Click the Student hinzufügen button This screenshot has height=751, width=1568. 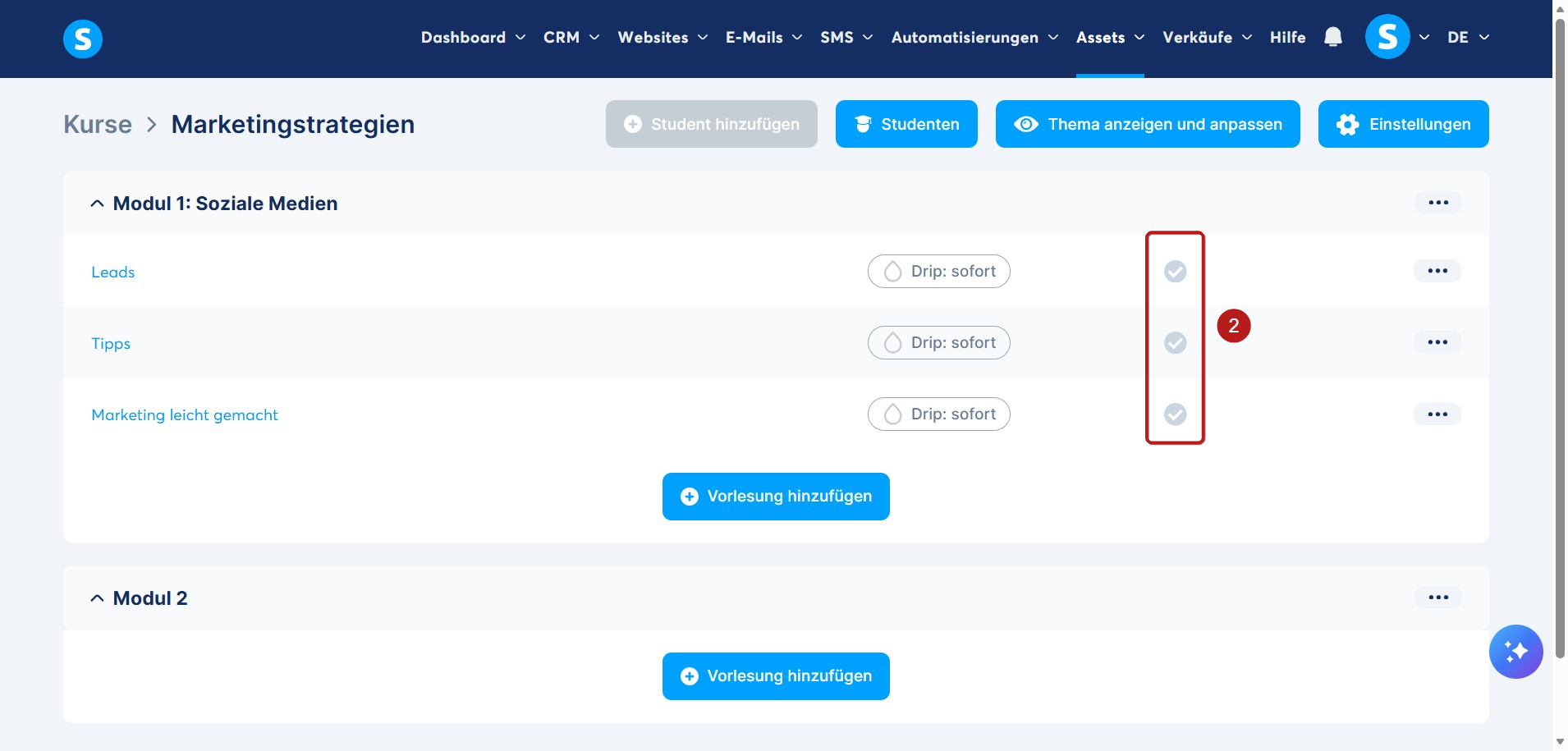[712, 124]
